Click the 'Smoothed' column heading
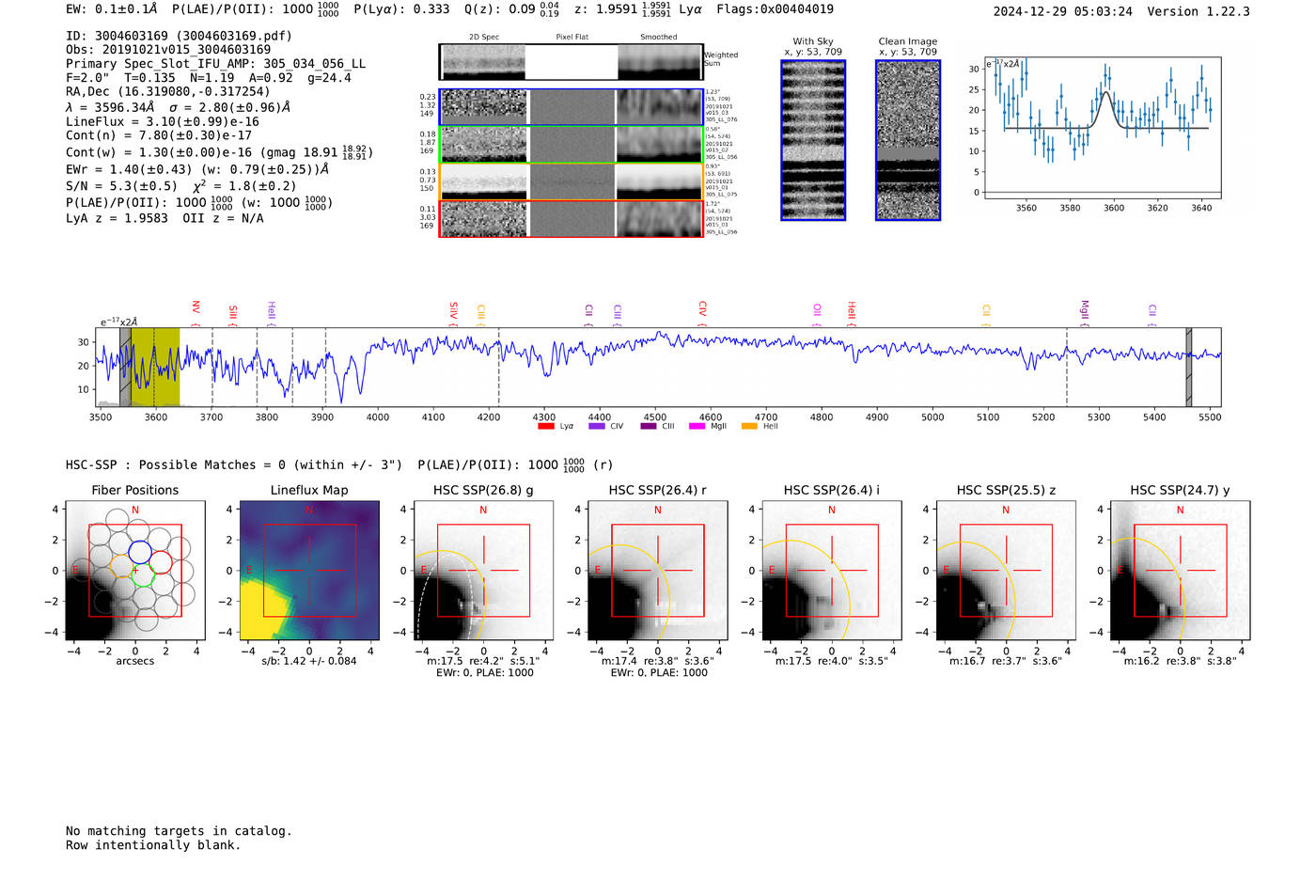The image size is (1316, 896). 658,37
